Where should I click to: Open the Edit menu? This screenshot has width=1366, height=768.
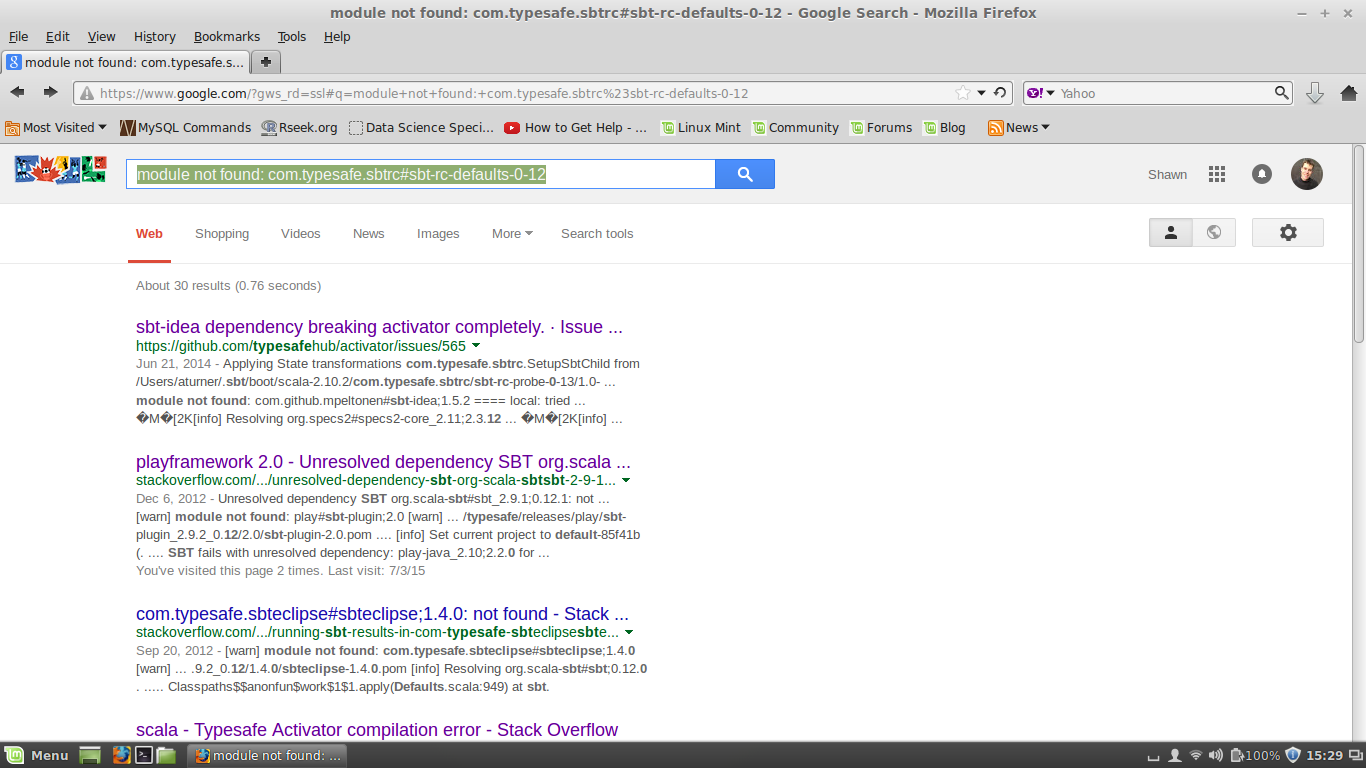(x=58, y=36)
